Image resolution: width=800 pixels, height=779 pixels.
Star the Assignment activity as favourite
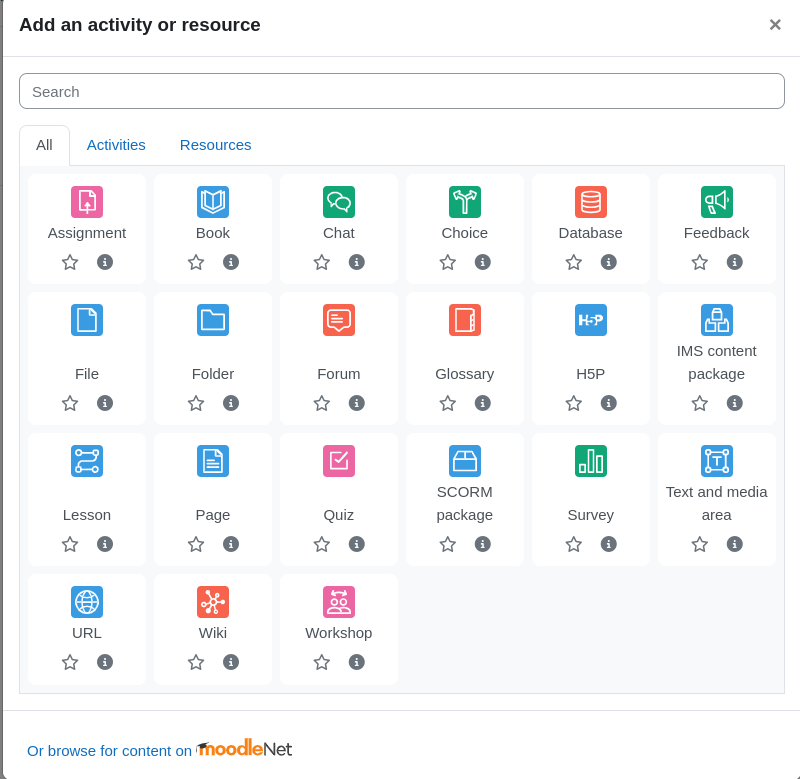click(x=70, y=262)
